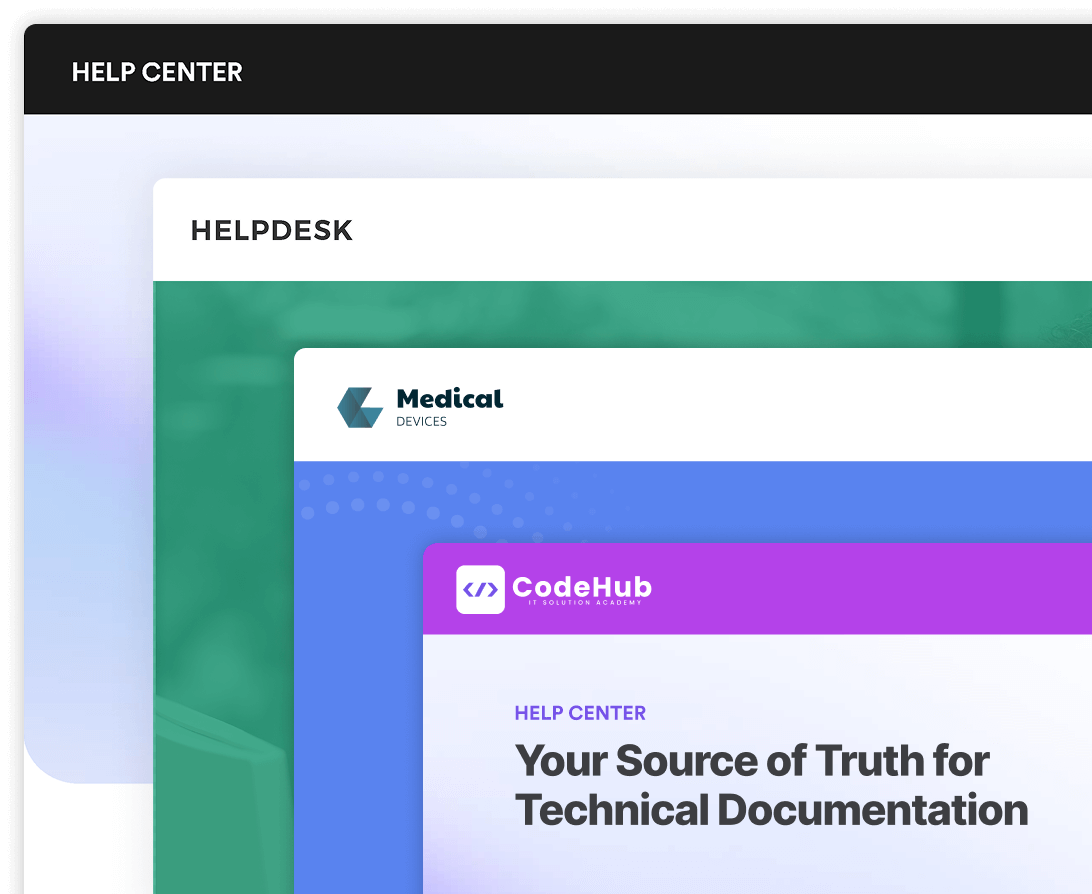Click the DEVICES subtitle under Medical

(421, 422)
